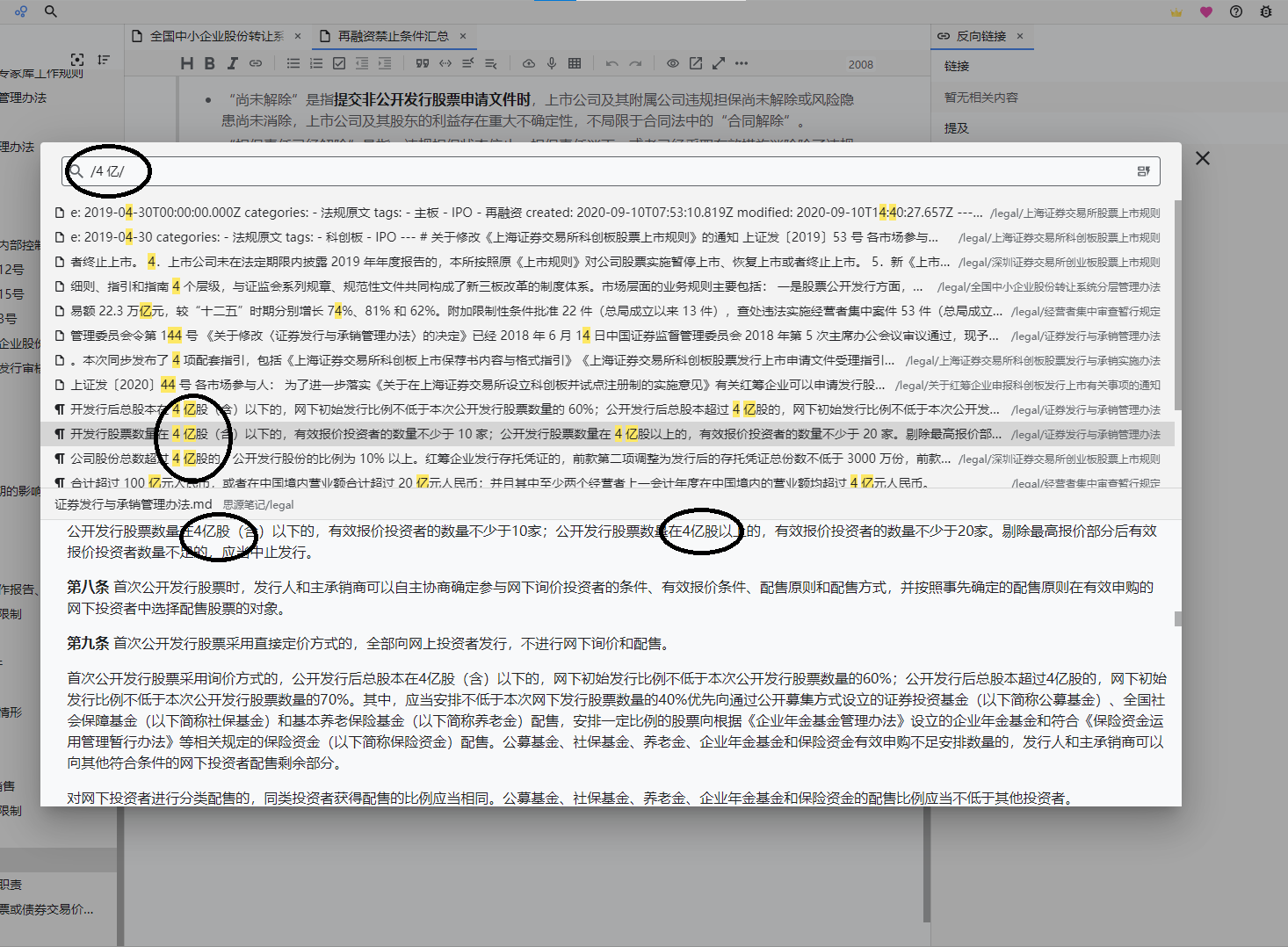The width and height of the screenshot is (1288, 947).
Task: Click the 提及 section in backlinks panel
Action: pyautogui.click(x=957, y=128)
